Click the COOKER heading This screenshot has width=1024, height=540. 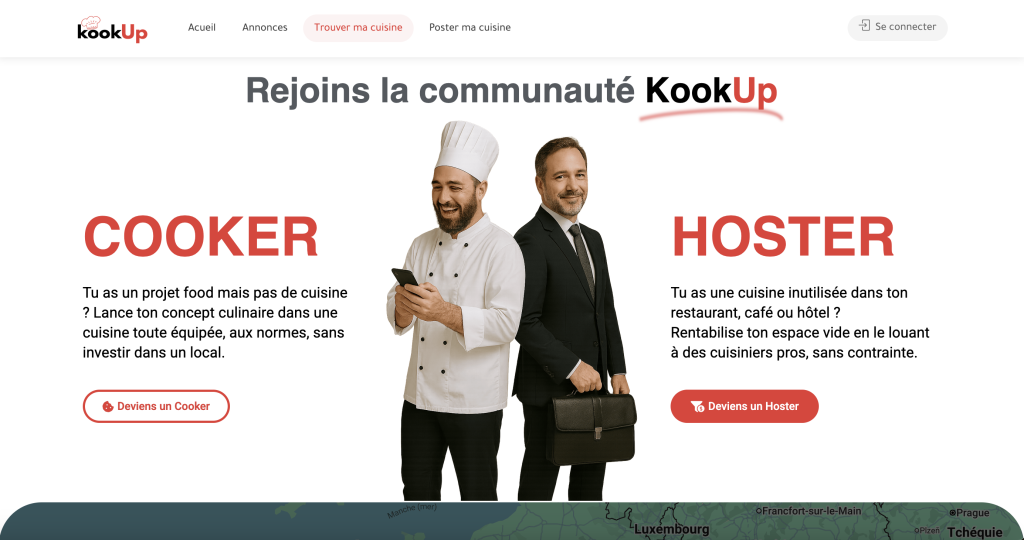point(201,236)
